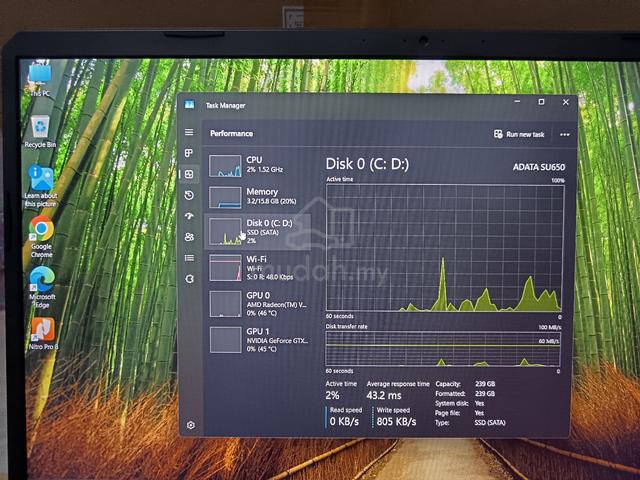This screenshot has width=640, height=480.
Task: Select the Recycle Bin desktop icon
Action: pos(40,131)
